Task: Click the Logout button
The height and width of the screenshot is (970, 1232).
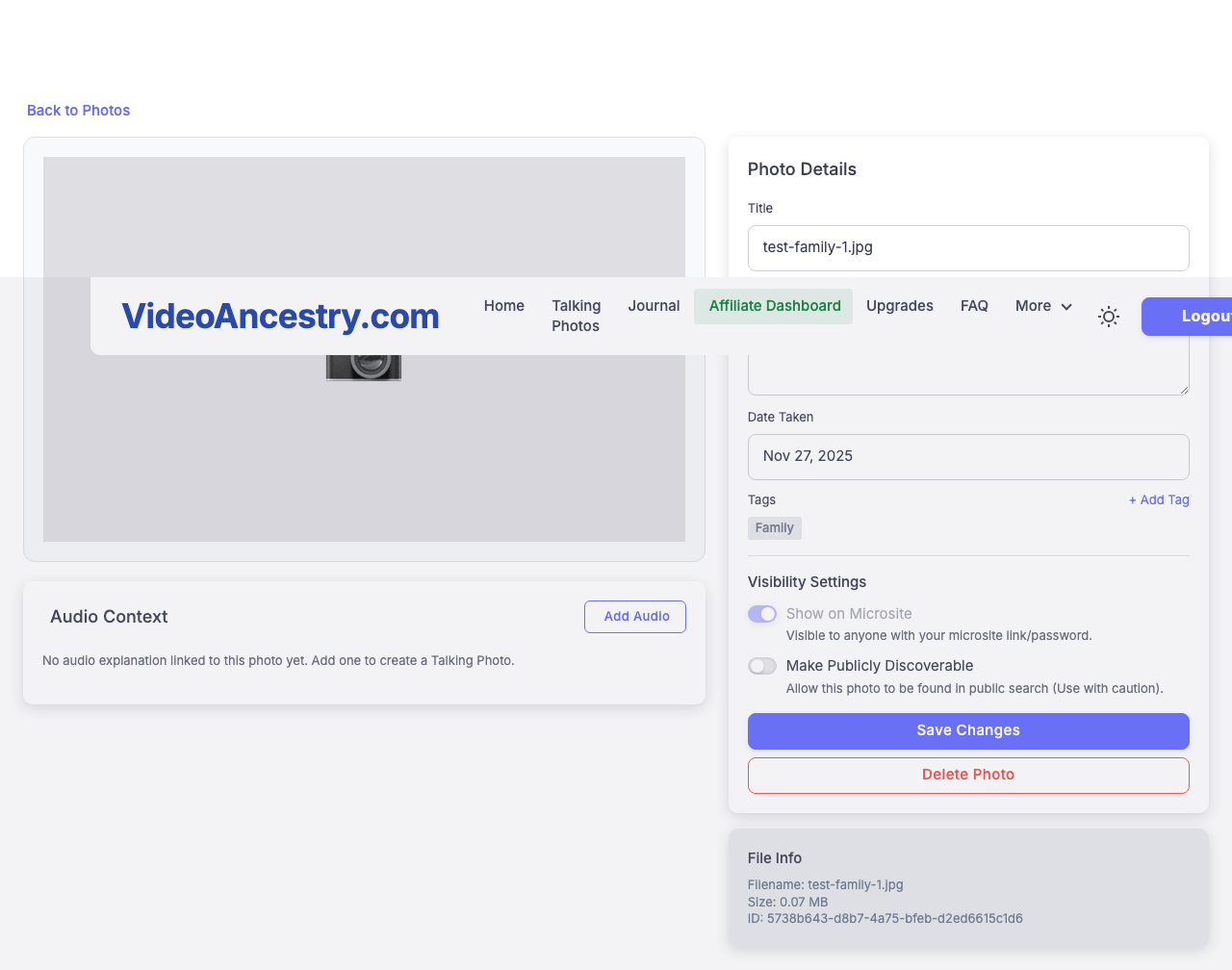Action: coord(1193,317)
